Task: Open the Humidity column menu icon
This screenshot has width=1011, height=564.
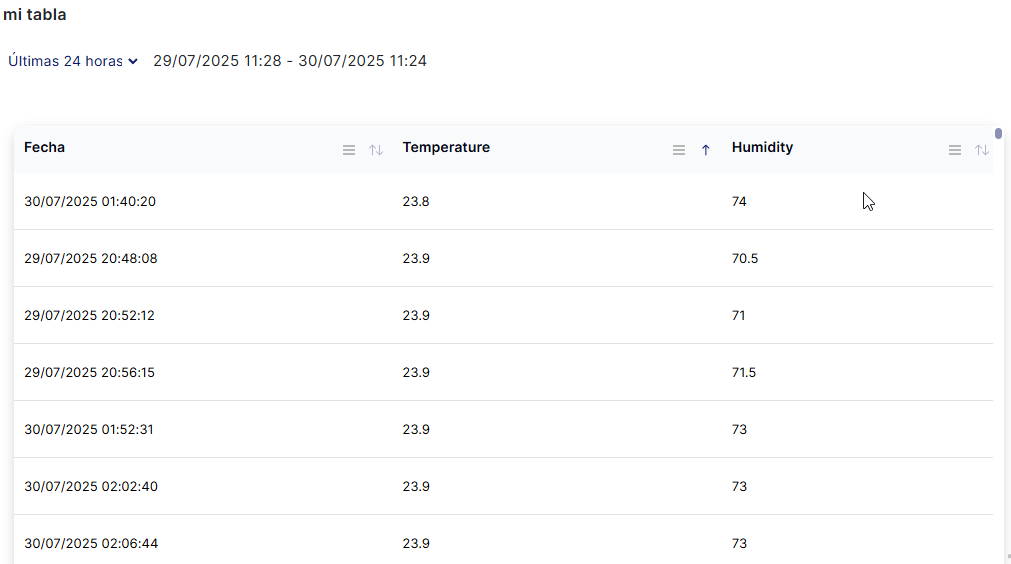Action: (x=955, y=150)
